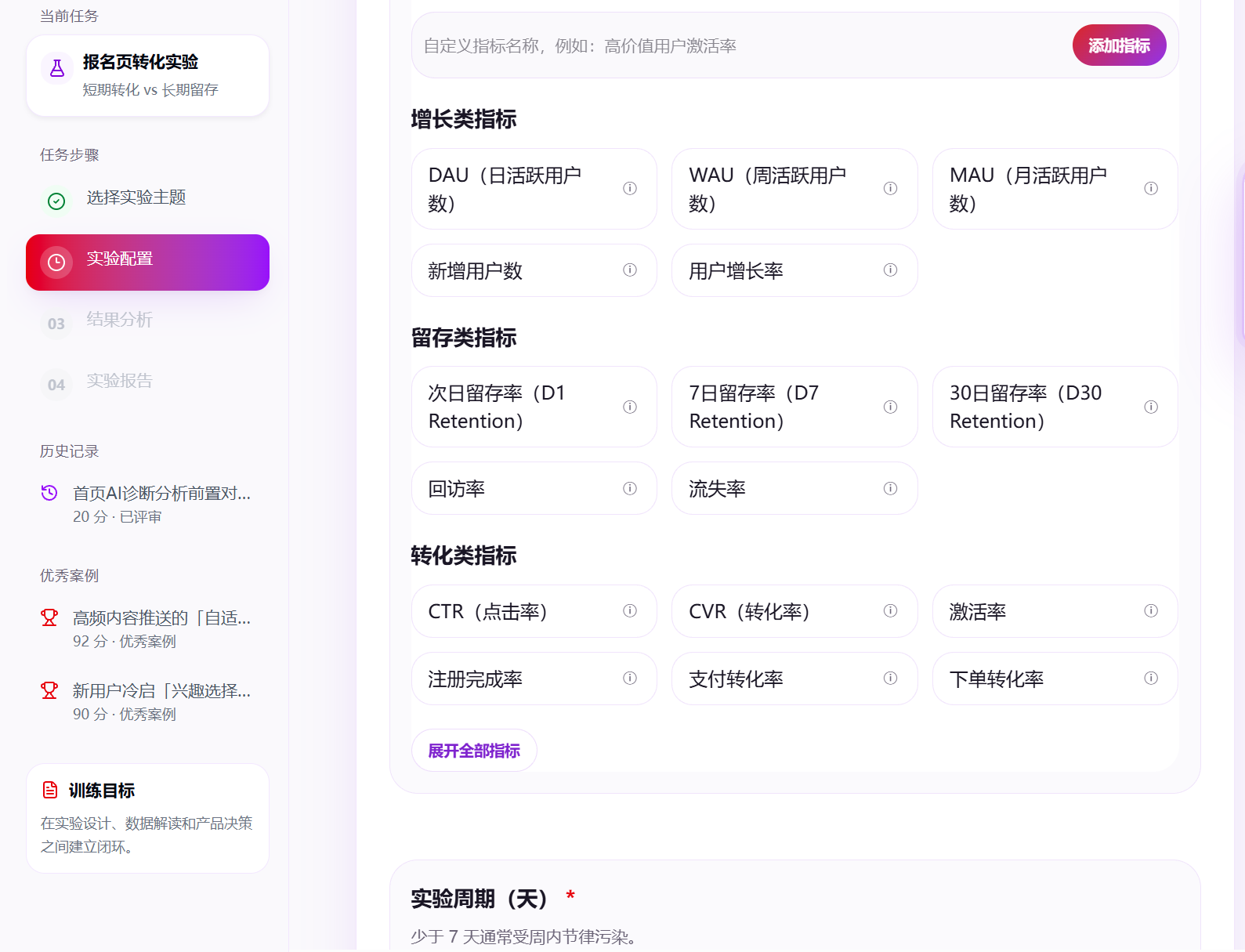Click the flask icon of 报名页转化实验
This screenshot has width=1245, height=952.
pyautogui.click(x=57, y=69)
